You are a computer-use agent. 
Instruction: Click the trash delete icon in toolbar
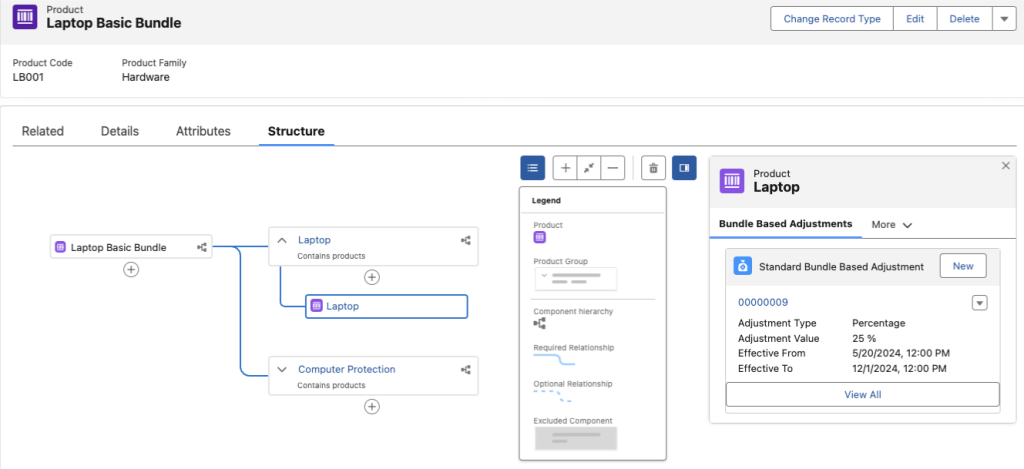click(x=653, y=168)
